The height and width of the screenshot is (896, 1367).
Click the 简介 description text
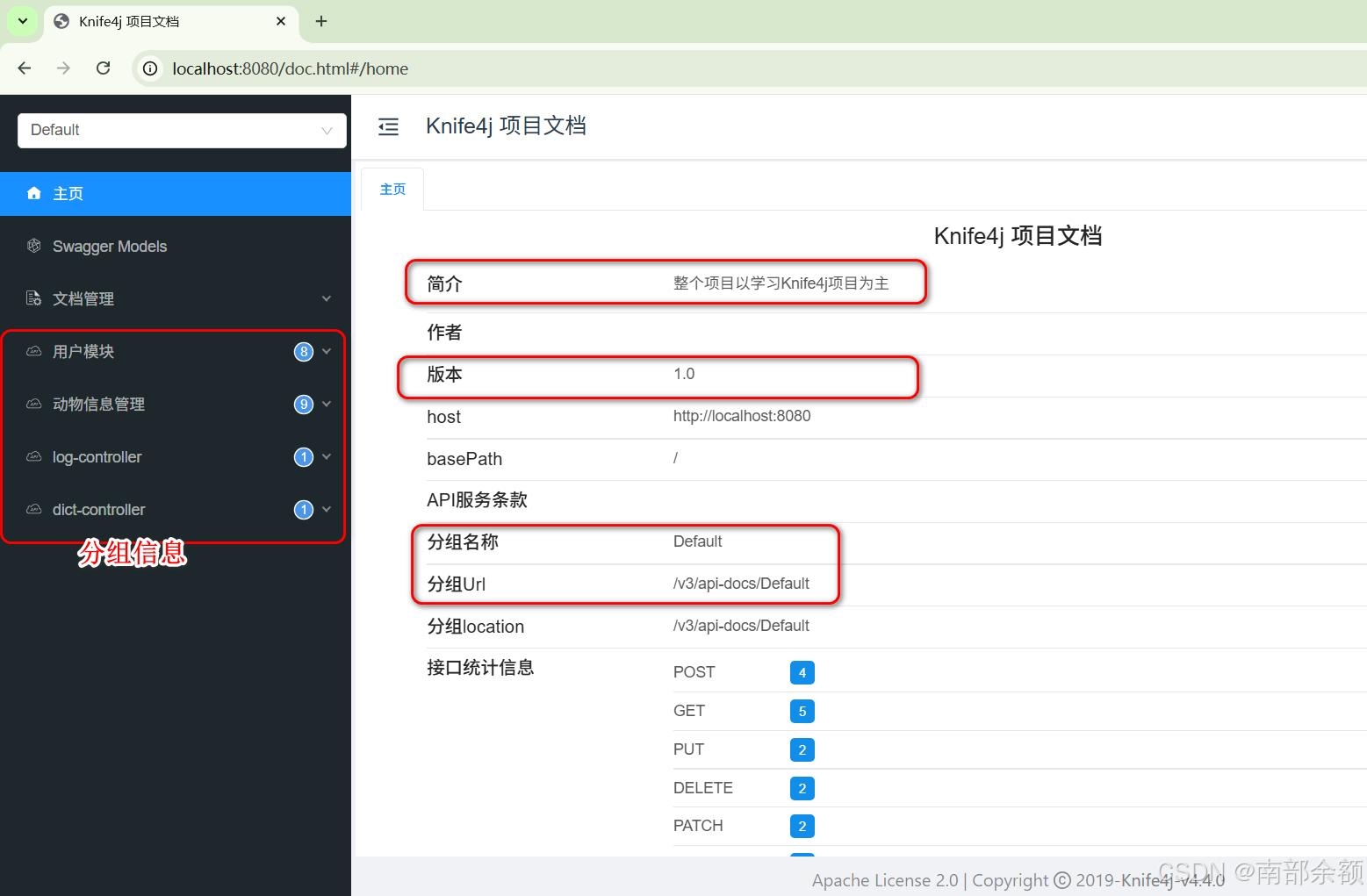(x=781, y=283)
